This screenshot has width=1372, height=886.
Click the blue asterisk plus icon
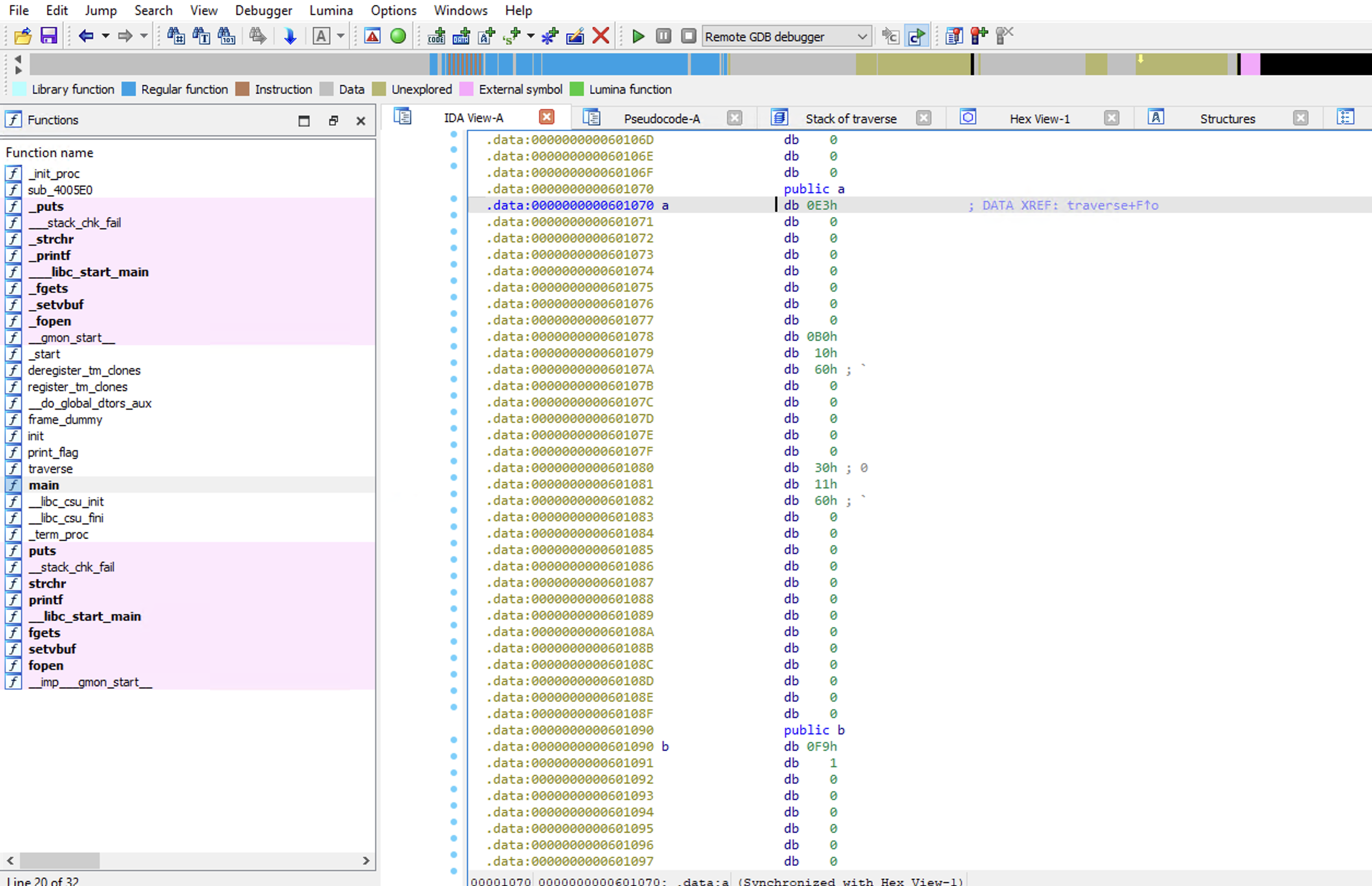point(550,36)
